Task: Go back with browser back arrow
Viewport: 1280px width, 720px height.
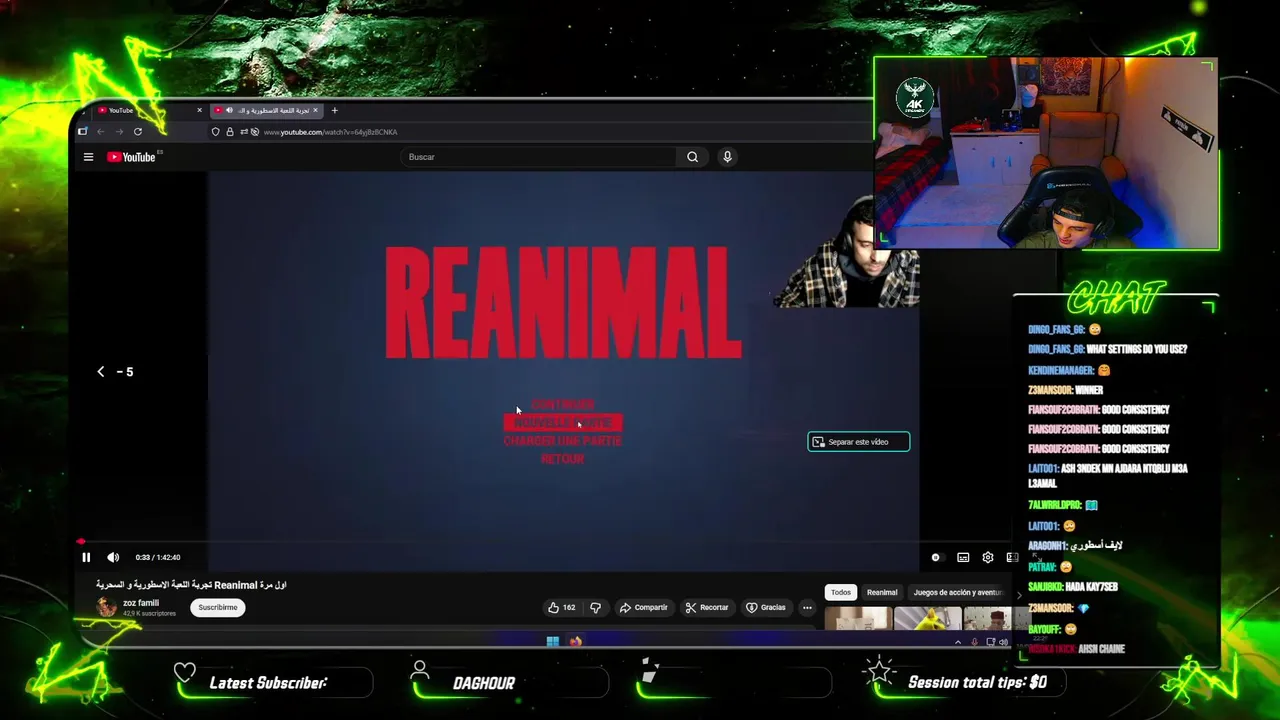Action: (x=100, y=132)
